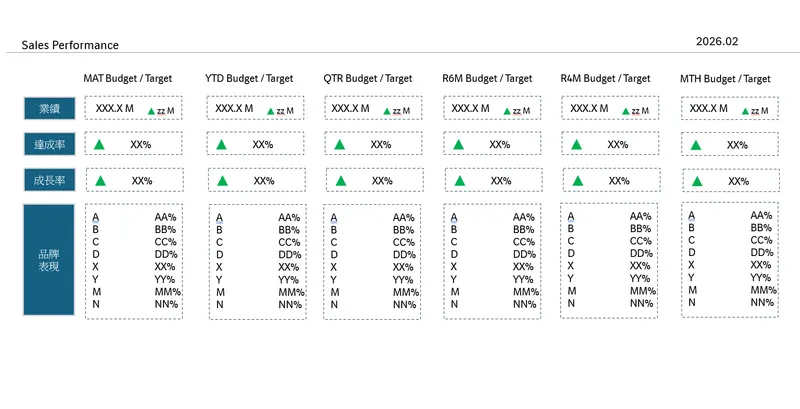Click the XXX.X M value under YTD

(x=234, y=108)
